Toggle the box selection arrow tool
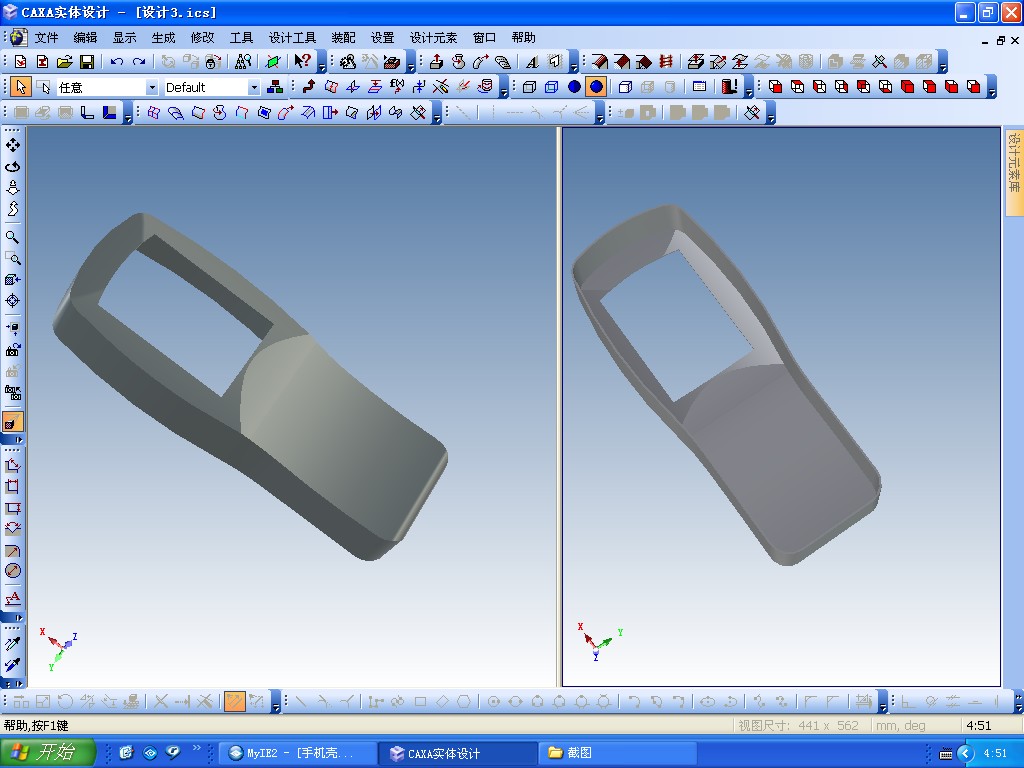Viewport: 1024px width, 768px height. click(x=43, y=87)
